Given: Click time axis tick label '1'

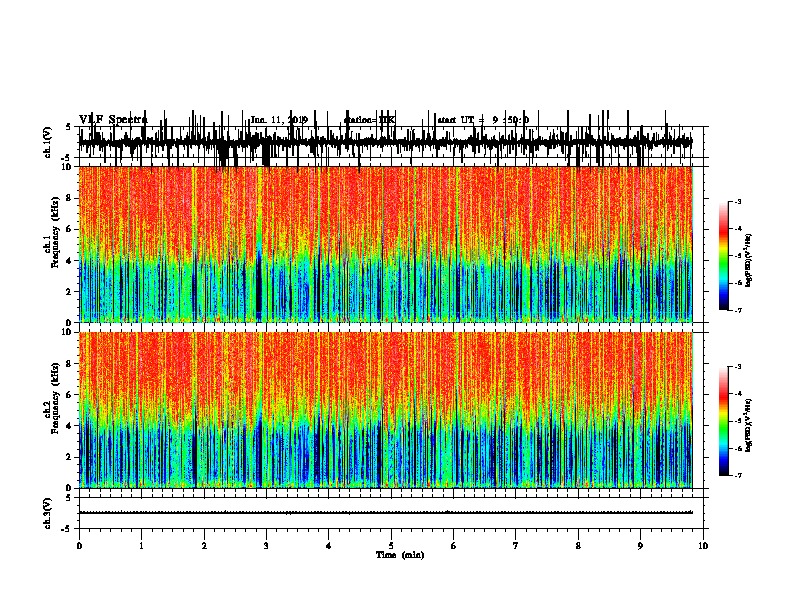Looking at the screenshot, I should pos(141,546).
